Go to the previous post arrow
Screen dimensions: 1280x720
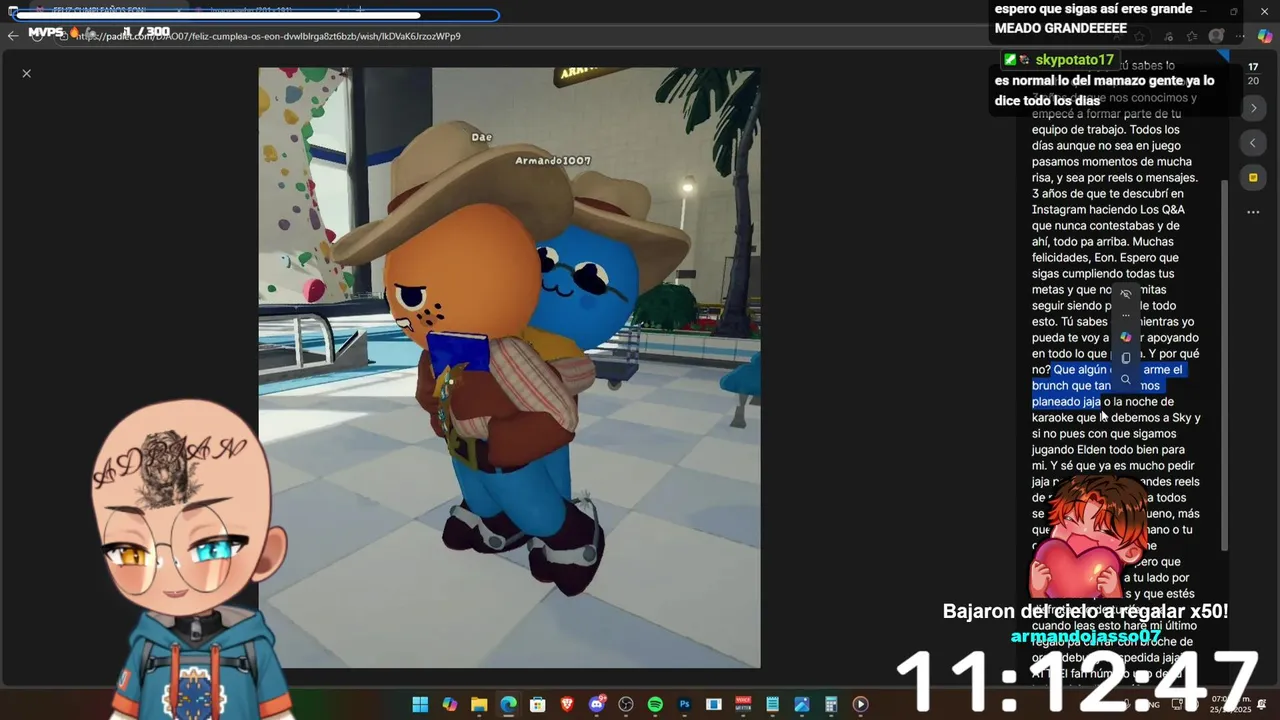tap(1253, 143)
